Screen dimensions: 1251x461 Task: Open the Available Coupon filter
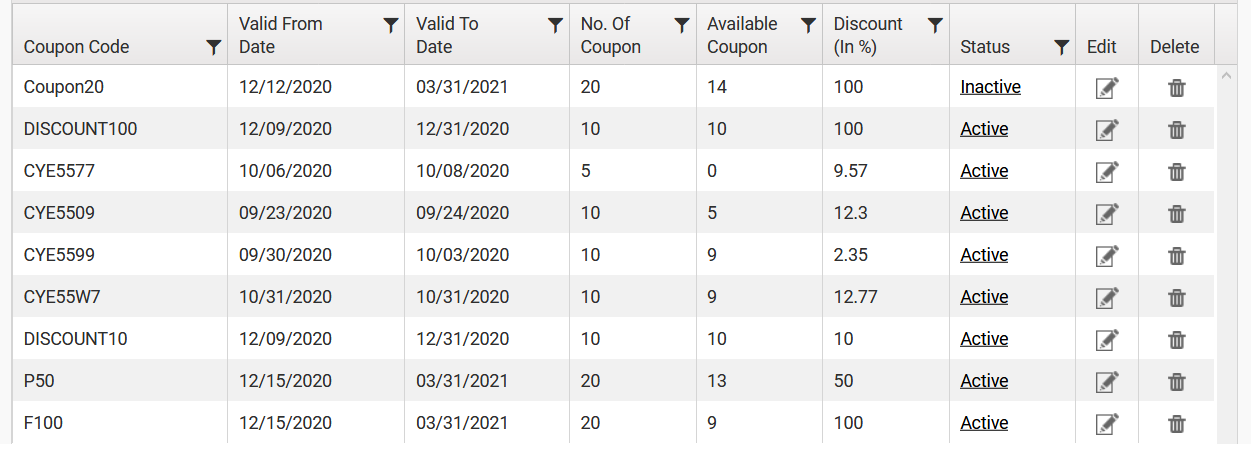click(808, 26)
